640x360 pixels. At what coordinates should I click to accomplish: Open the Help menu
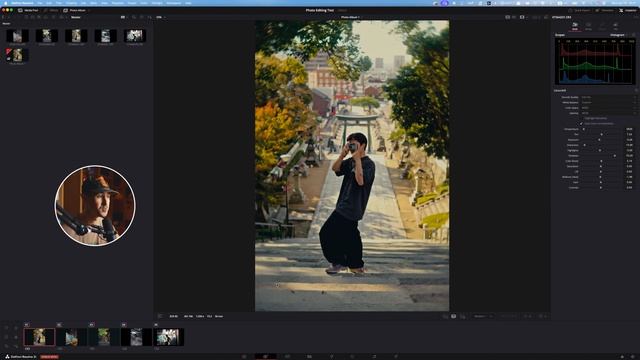tap(188, 3)
